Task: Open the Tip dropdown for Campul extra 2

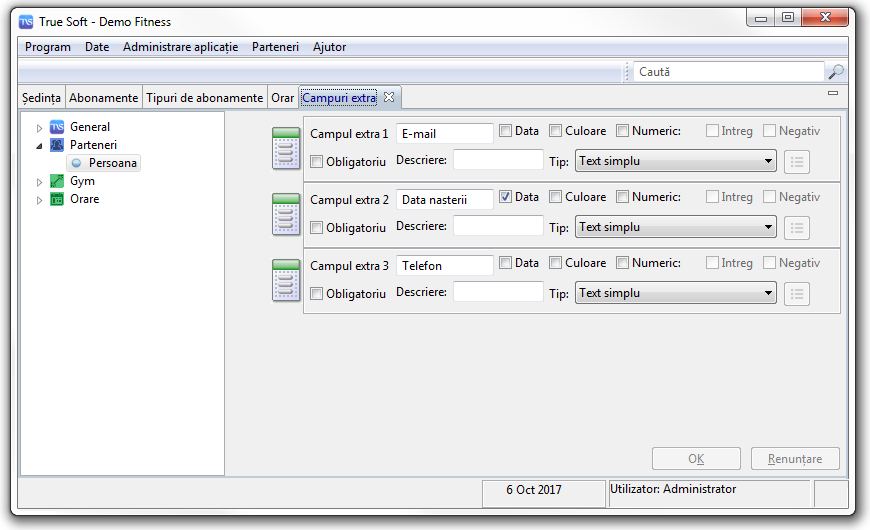Action: click(x=675, y=227)
